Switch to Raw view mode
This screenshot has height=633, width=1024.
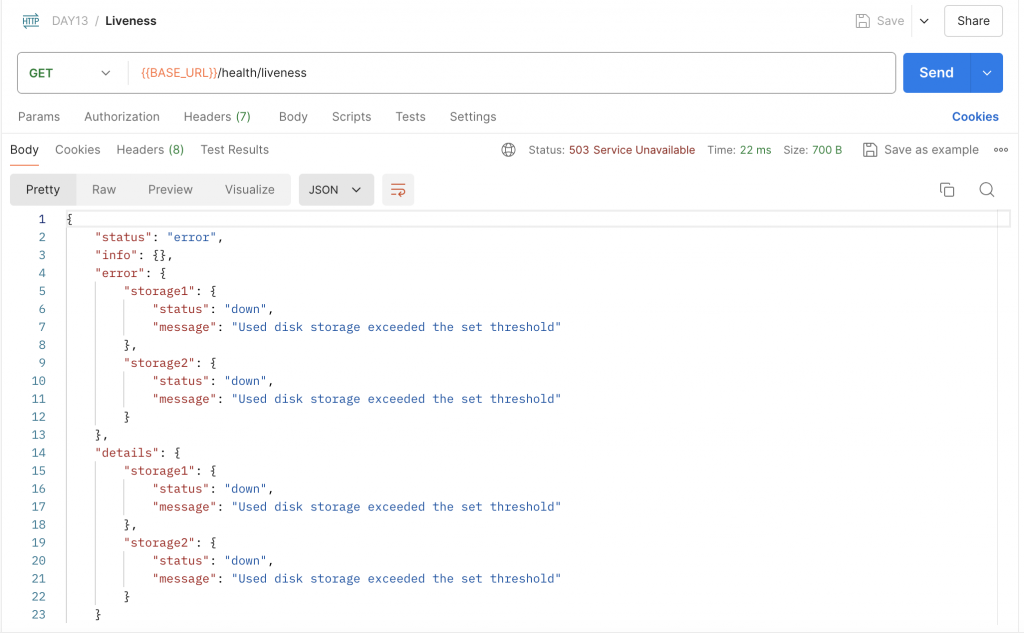pos(104,189)
